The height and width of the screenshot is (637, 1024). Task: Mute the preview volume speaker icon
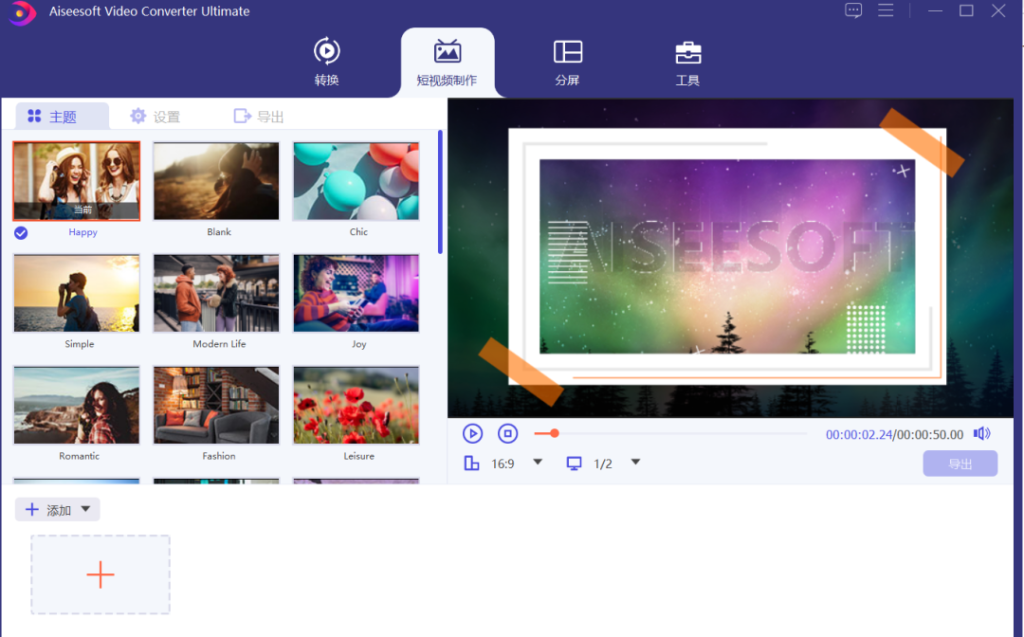[x=982, y=434]
